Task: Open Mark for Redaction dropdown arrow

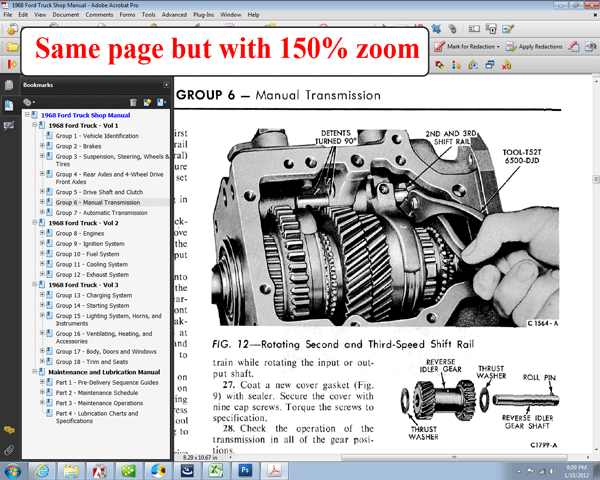Action: [498, 47]
